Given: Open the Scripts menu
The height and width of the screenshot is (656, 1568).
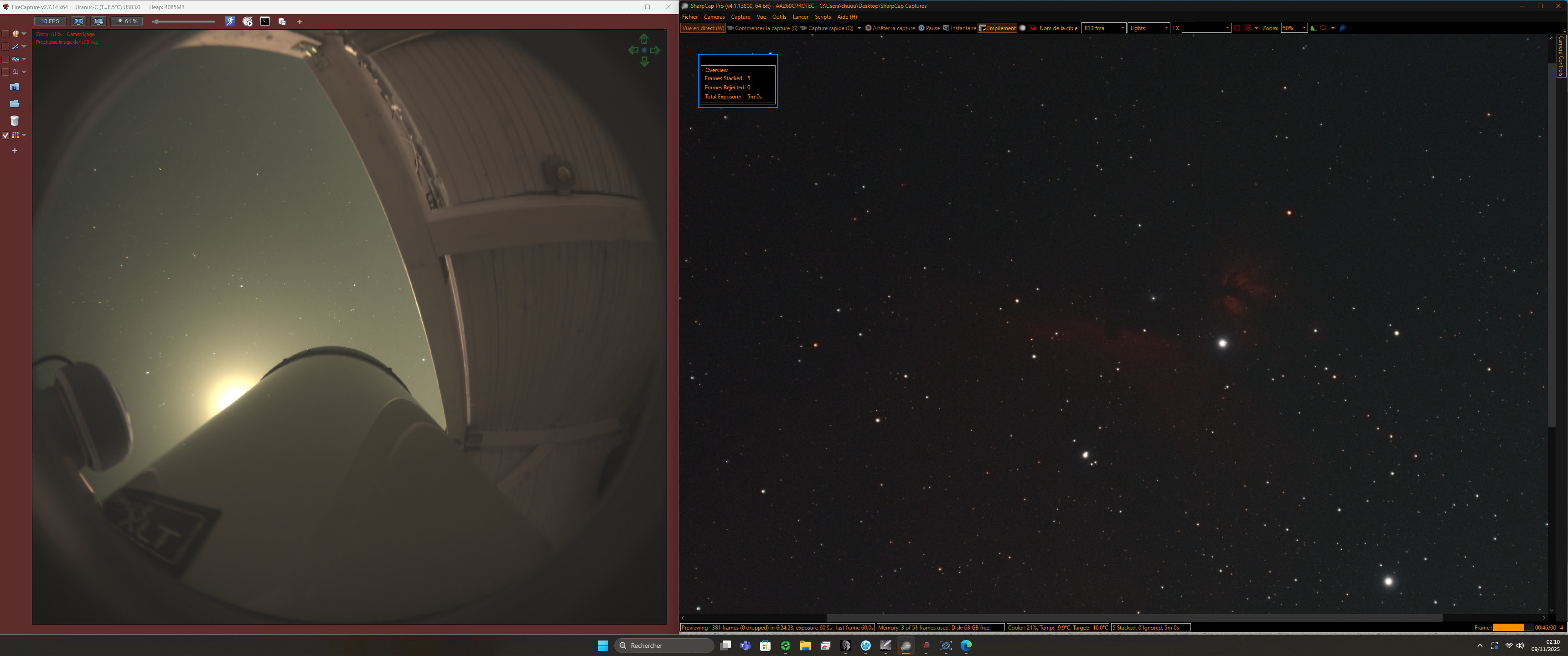Looking at the screenshot, I should [823, 17].
